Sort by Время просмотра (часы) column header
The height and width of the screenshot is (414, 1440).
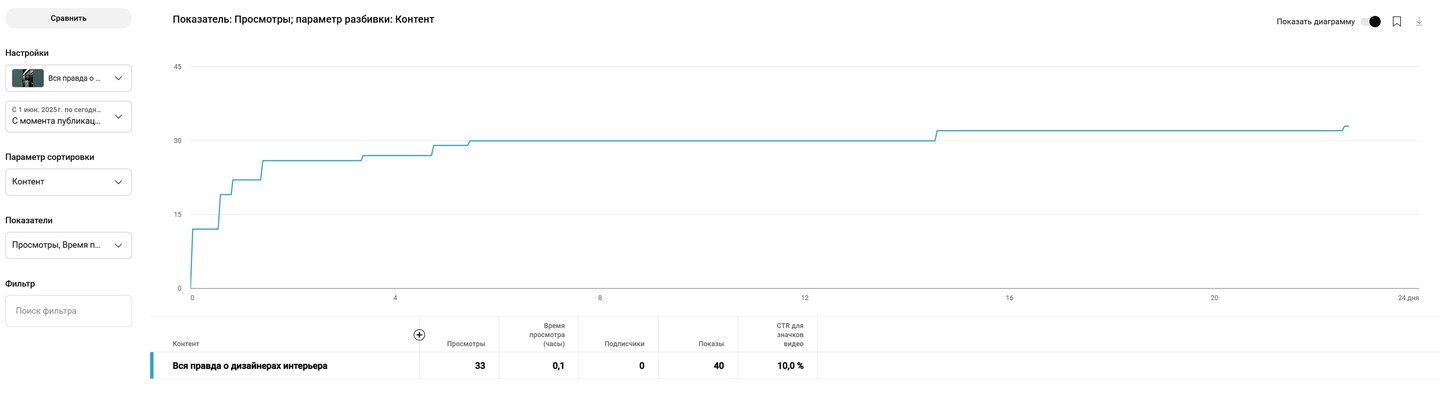coord(547,335)
